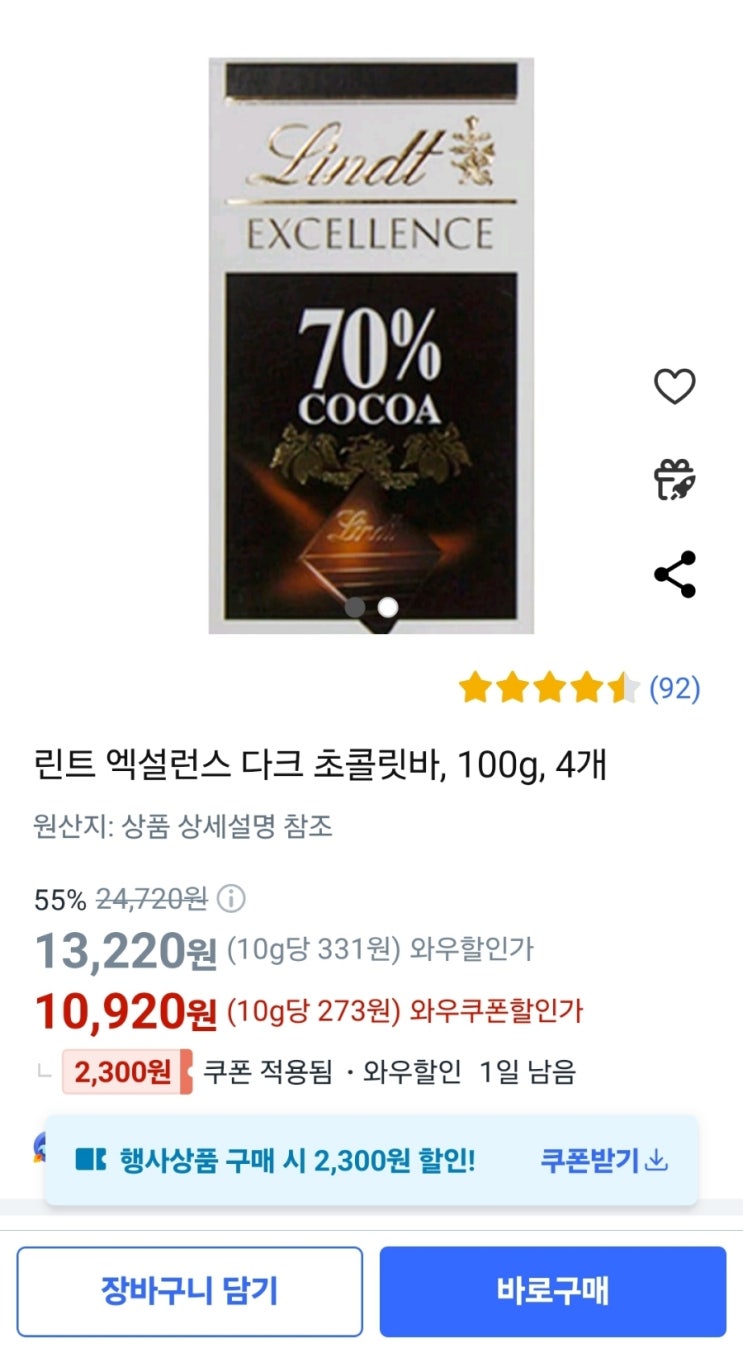Screen dimensions: 743x1353
Task: Tap the heart wishlist icon
Action: 674,386
